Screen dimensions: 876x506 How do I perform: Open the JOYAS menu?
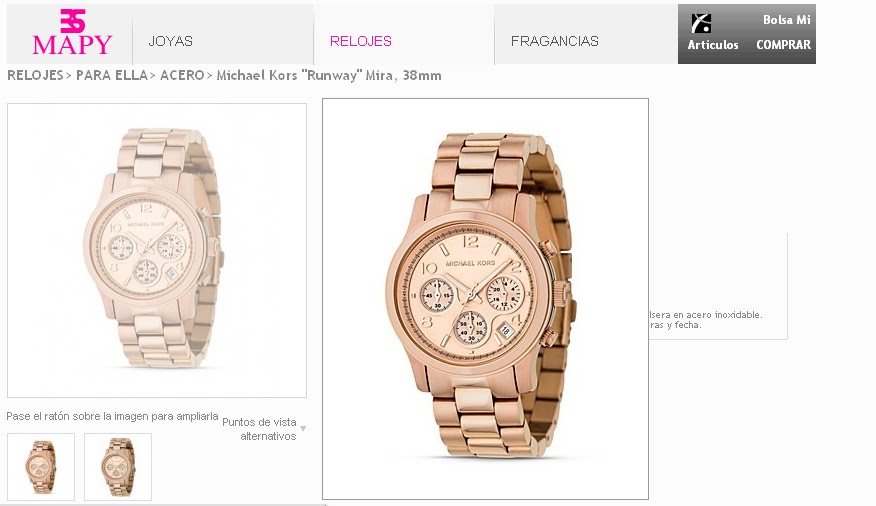170,41
